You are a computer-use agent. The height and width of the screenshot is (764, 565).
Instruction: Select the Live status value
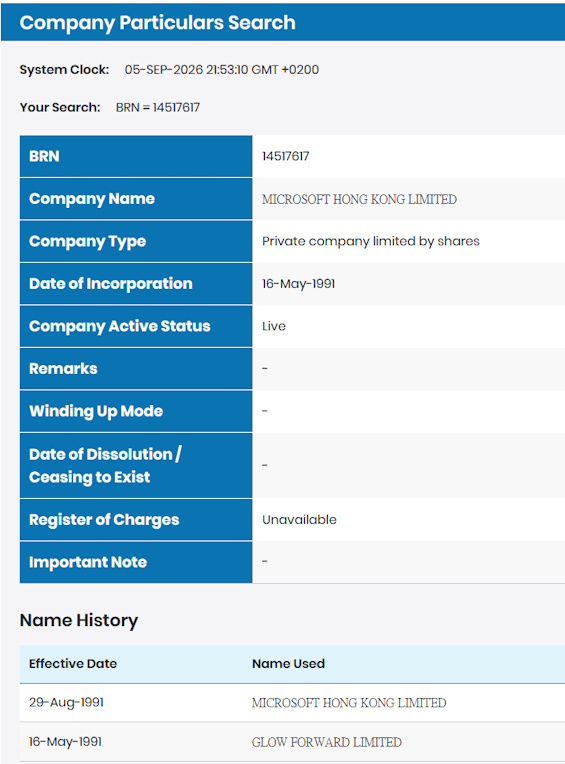pos(274,326)
